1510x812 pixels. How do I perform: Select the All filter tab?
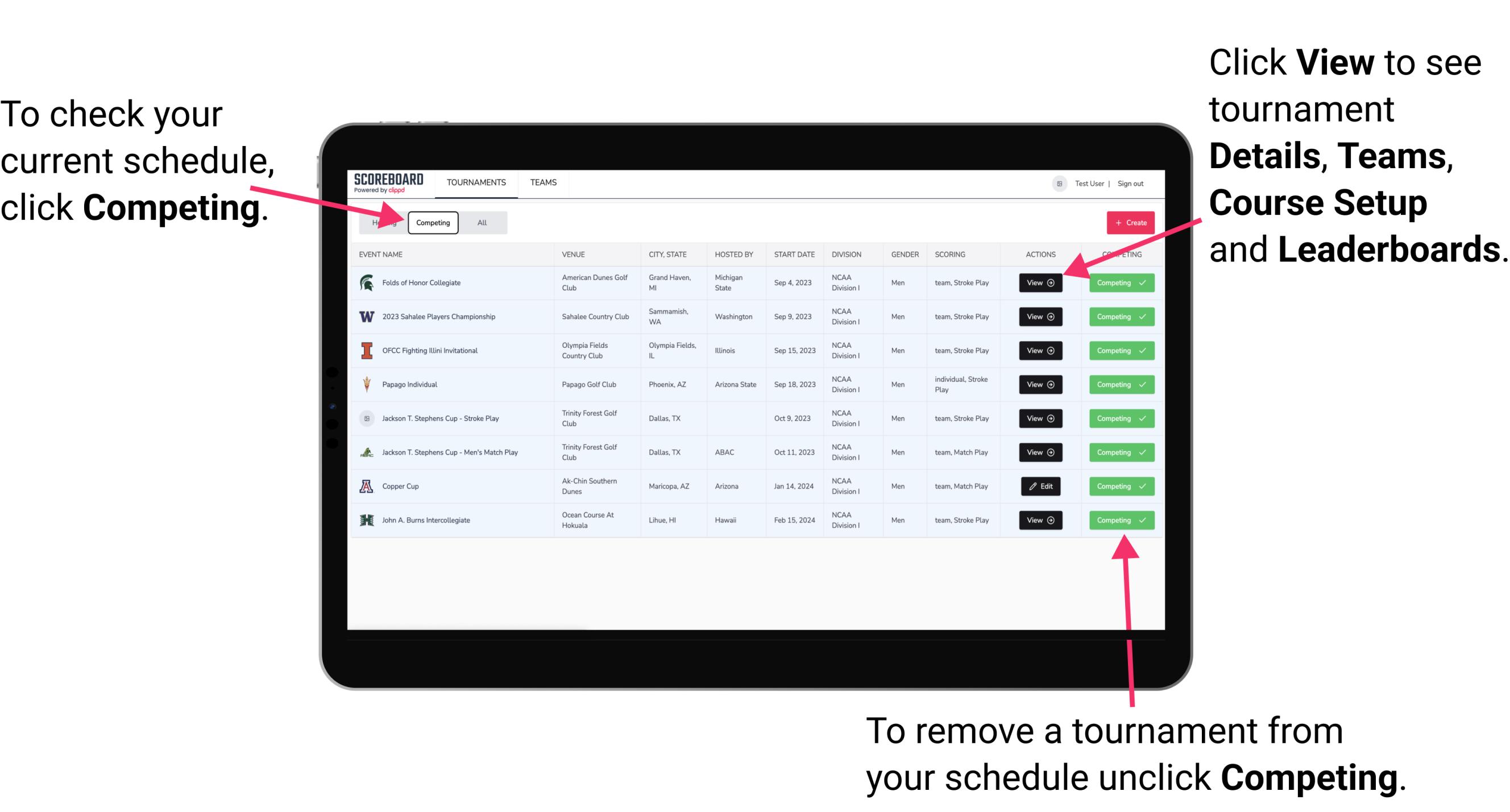480,222
